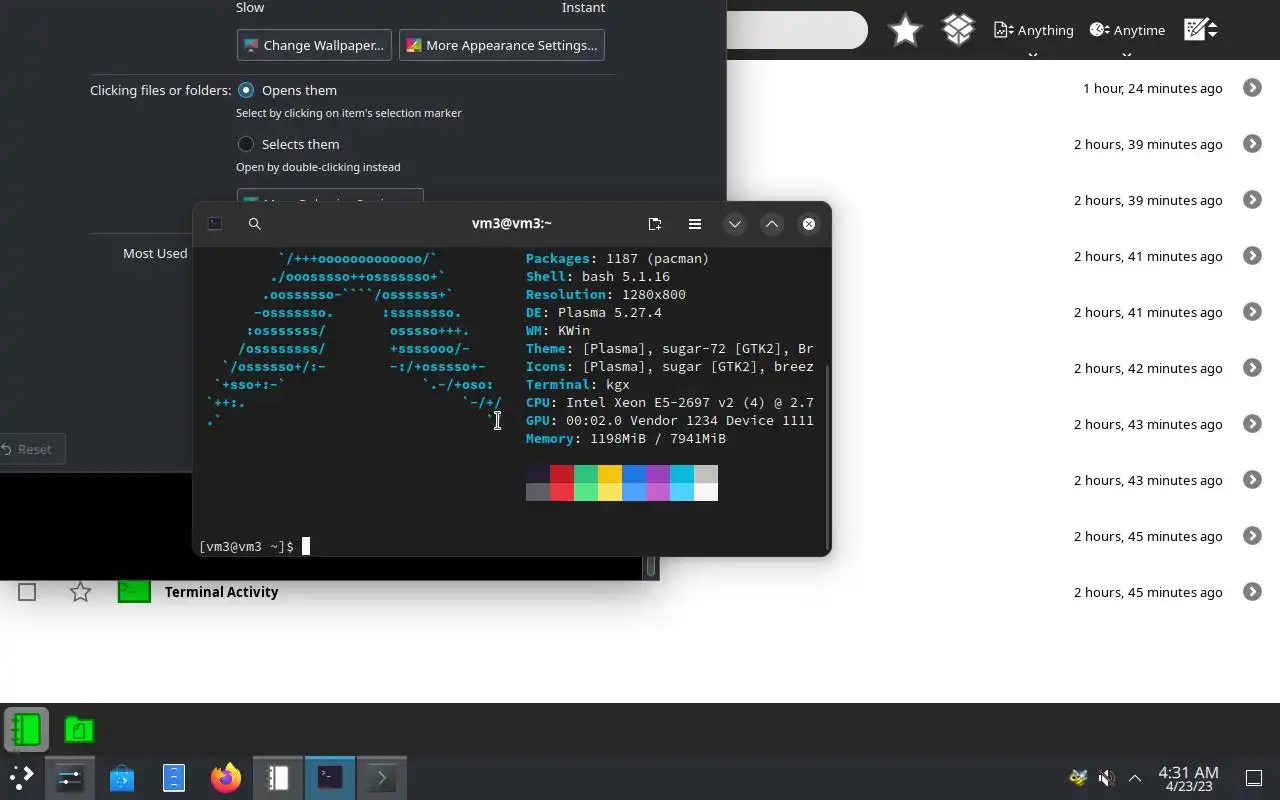The width and height of the screenshot is (1280, 800).
Task: Open the clock showing 4:31 AM
Action: [x=1188, y=777]
